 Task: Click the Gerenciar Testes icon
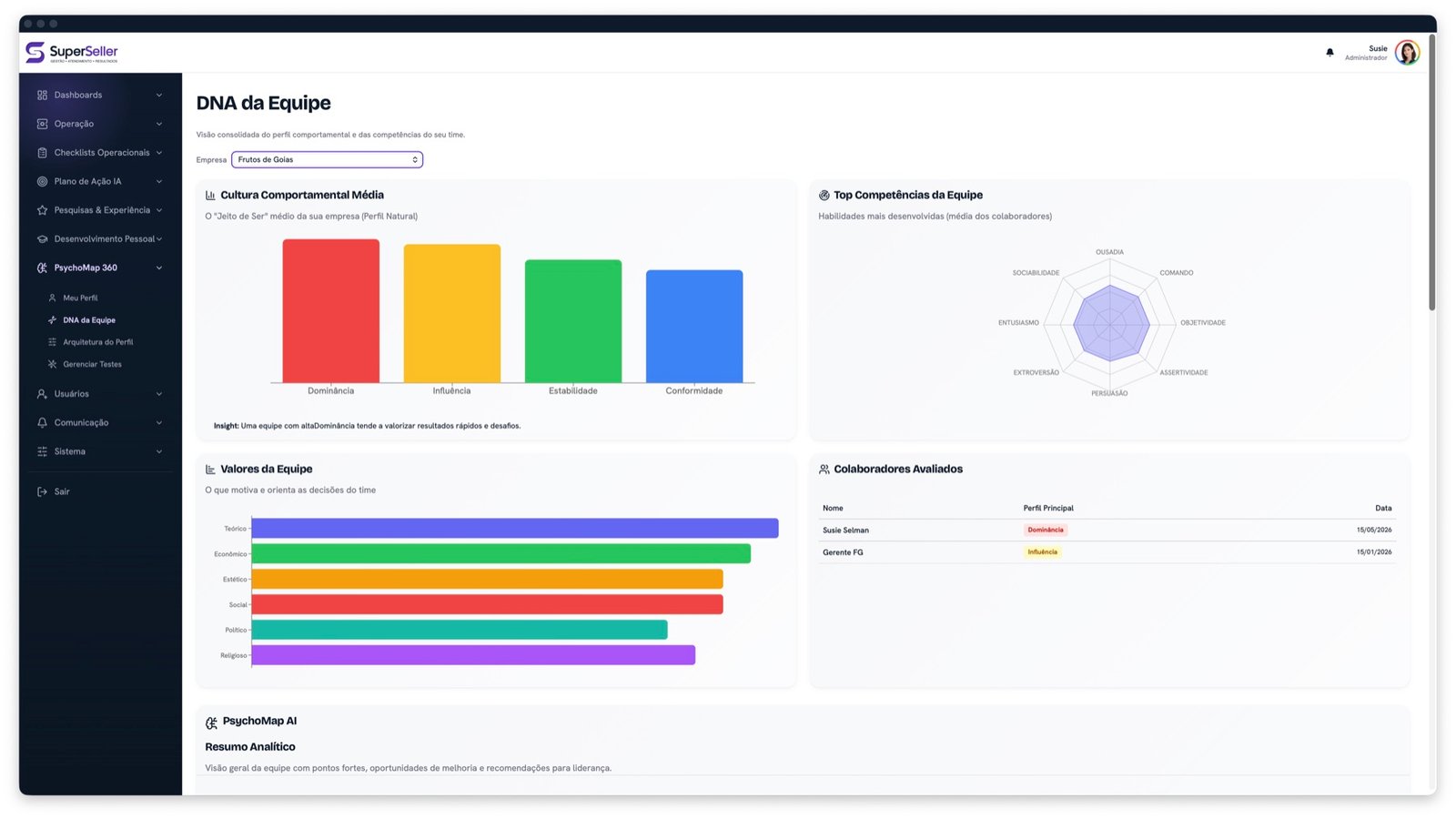click(x=52, y=364)
